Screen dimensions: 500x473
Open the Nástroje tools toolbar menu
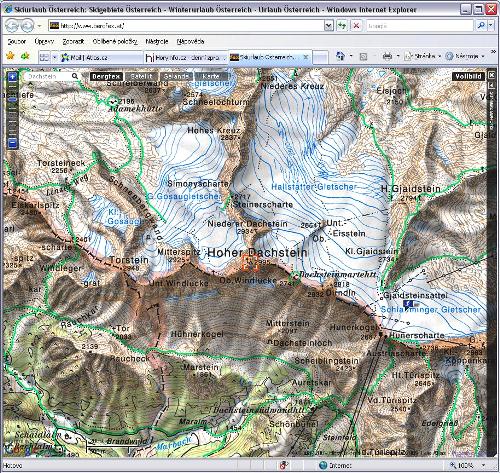465,56
